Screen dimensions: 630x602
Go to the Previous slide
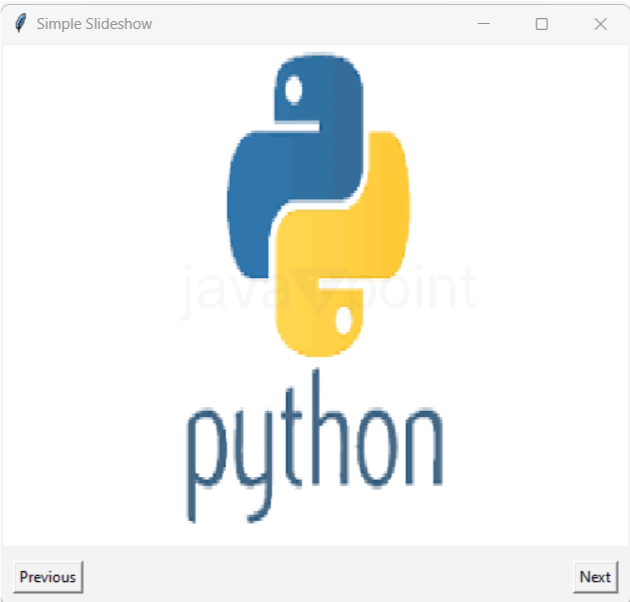[x=48, y=577]
